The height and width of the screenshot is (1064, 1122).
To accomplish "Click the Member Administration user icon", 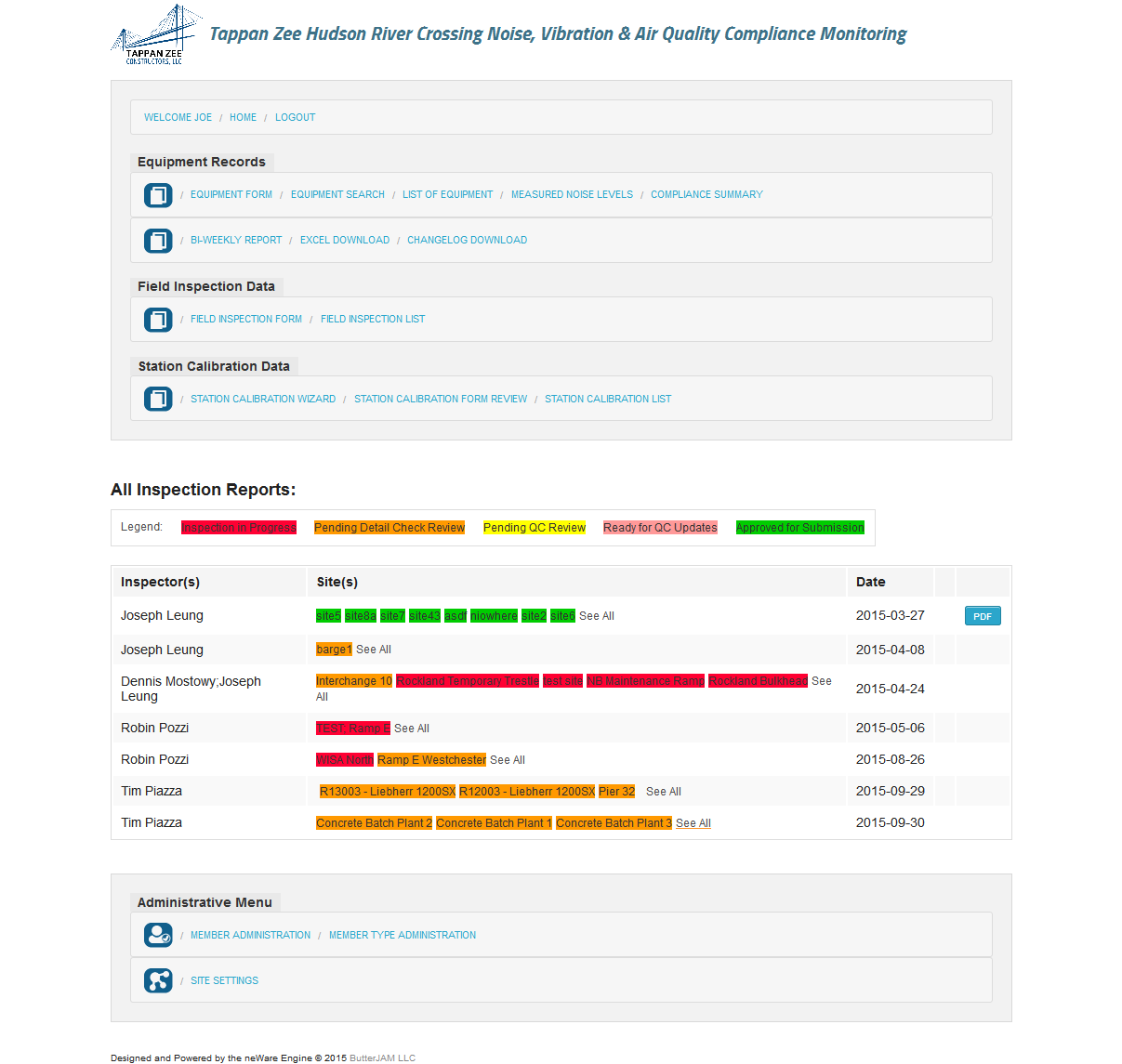I will (x=158, y=935).
